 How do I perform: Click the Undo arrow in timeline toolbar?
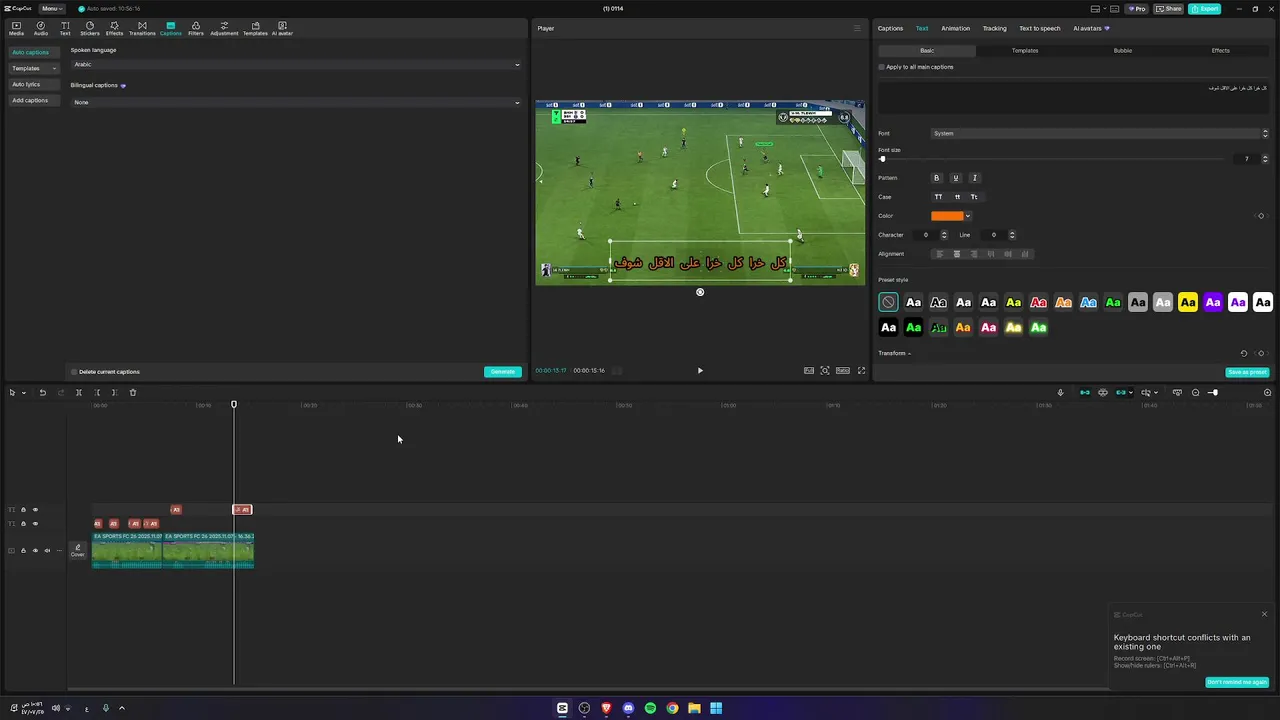tap(42, 392)
